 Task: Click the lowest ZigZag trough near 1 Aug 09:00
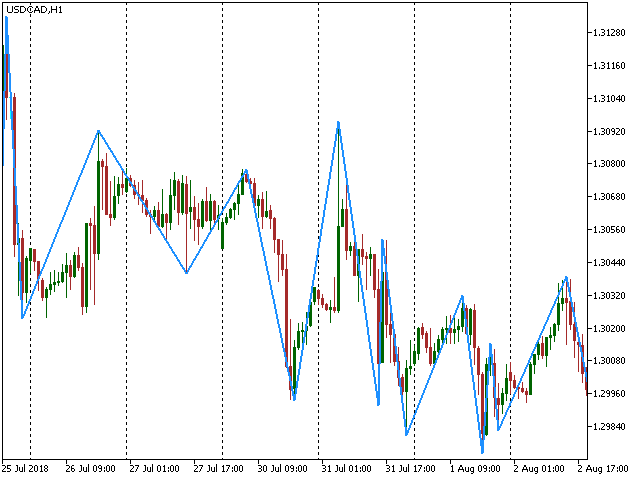[x=482, y=452]
